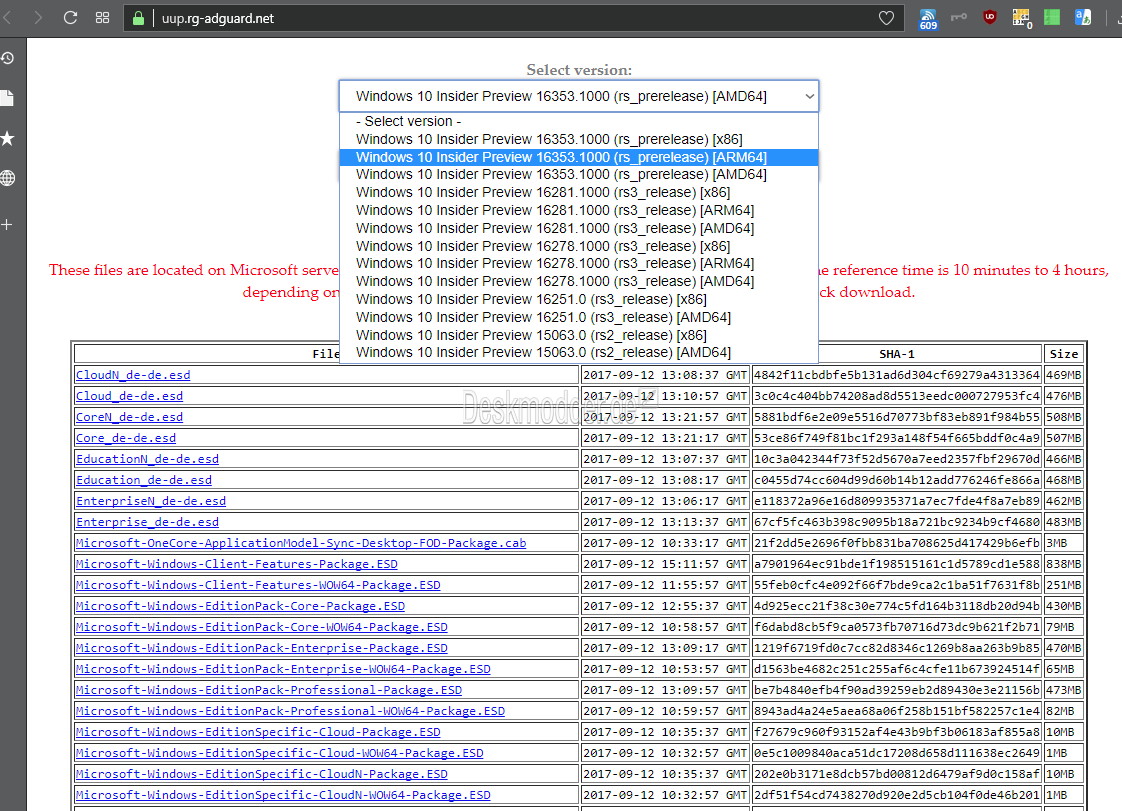Select 16278.1000 rs3_release [x86] option
The width and height of the screenshot is (1122, 811).
(579, 246)
